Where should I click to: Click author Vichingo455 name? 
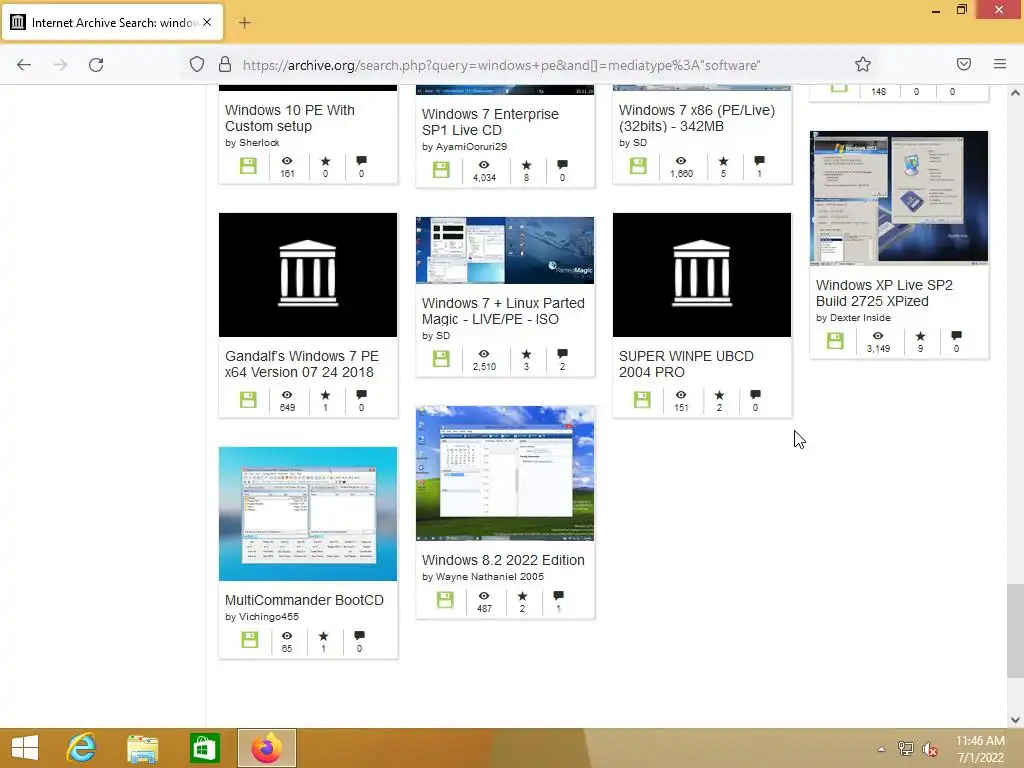(x=268, y=617)
